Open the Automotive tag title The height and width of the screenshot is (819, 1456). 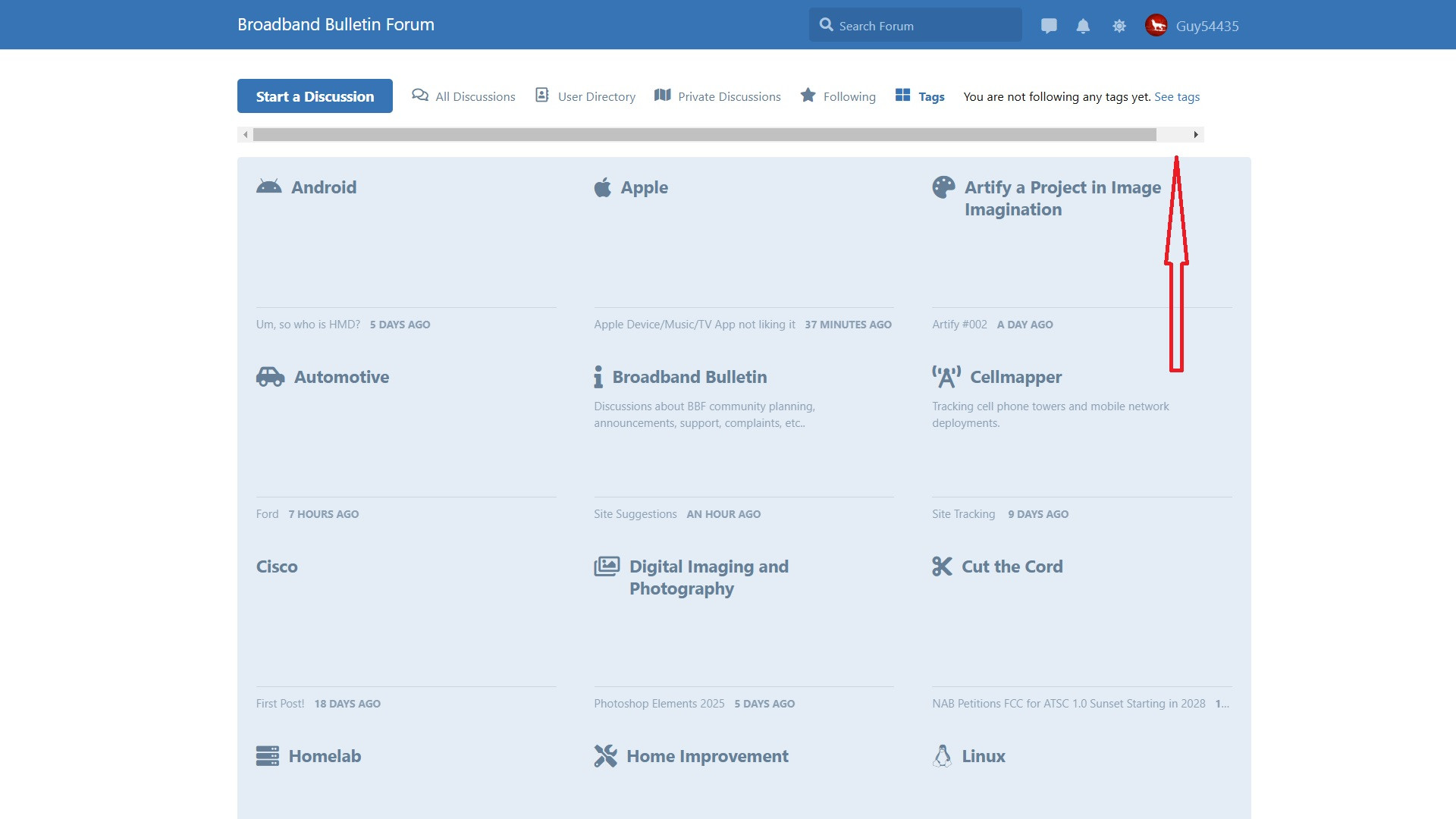[341, 377]
